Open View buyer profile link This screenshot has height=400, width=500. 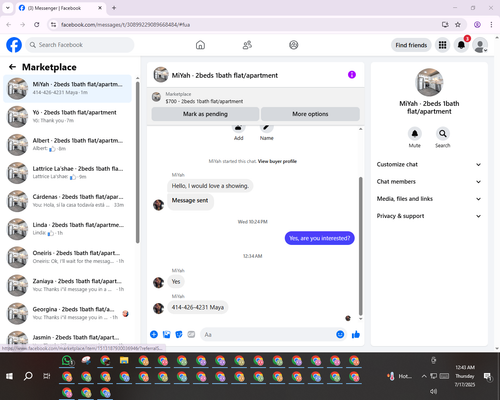[277, 161]
